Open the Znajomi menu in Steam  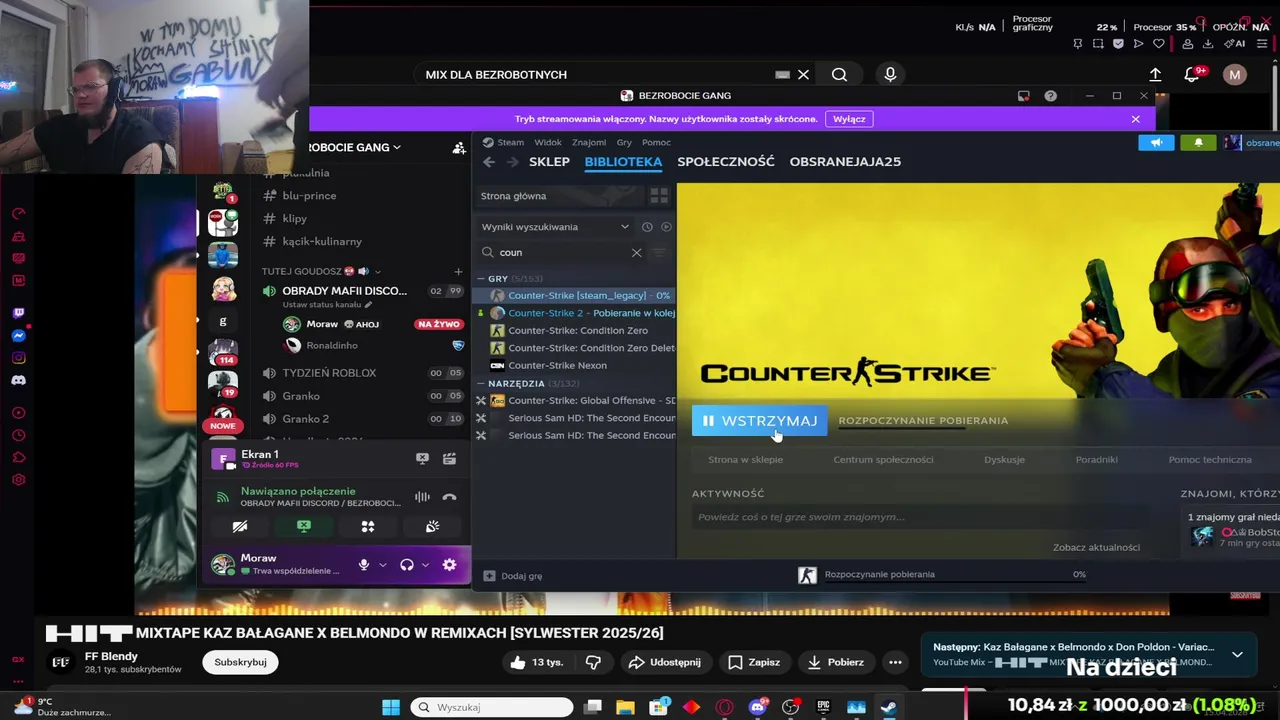pyautogui.click(x=589, y=143)
